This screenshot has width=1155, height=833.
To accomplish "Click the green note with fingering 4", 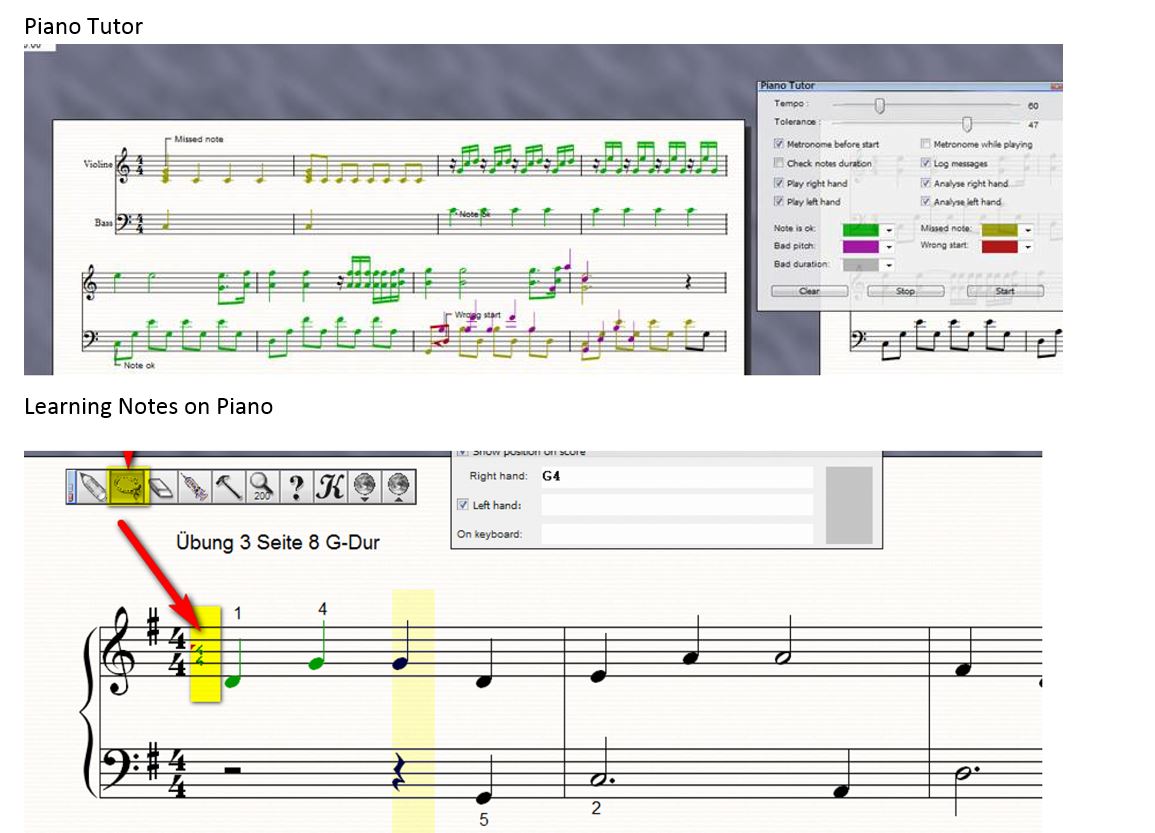I will (317, 663).
